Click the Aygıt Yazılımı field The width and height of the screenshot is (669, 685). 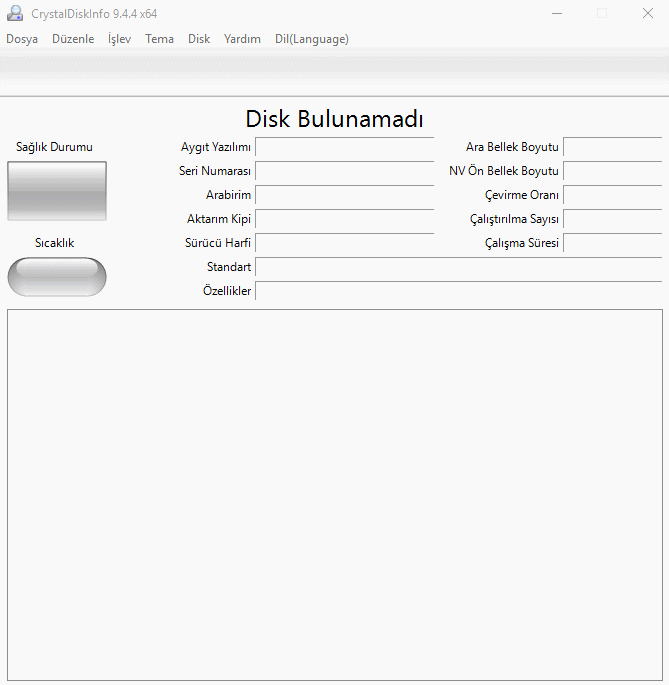coord(344,147)
